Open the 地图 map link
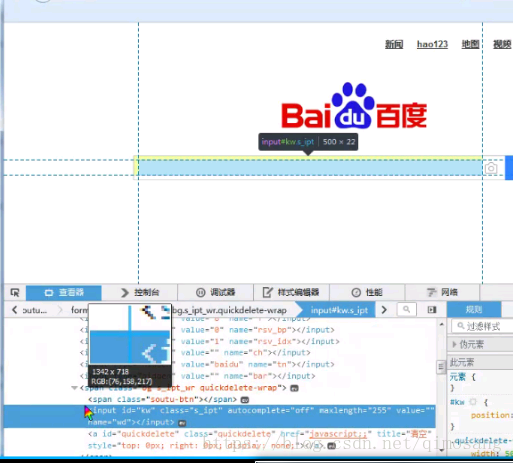 pos(470,44)
